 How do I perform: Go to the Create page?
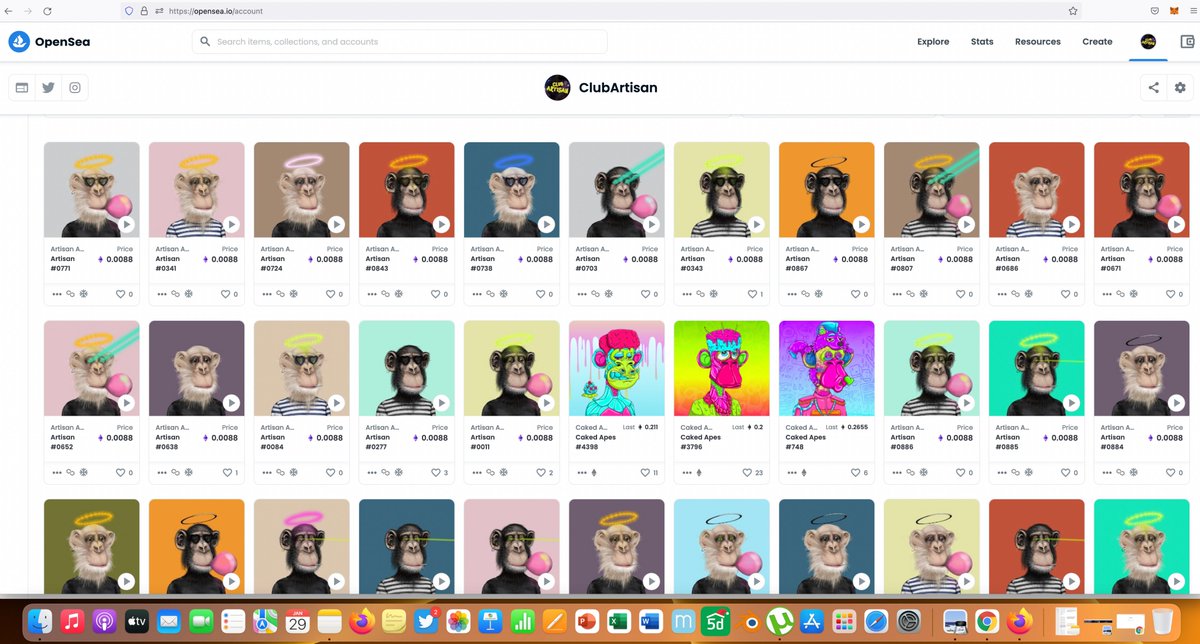(1097, 42)
